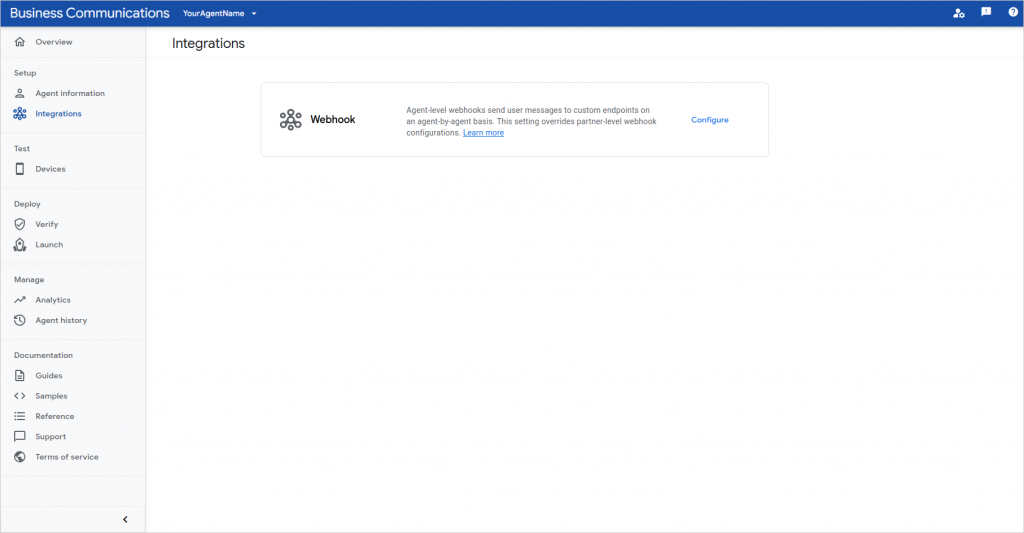Click the Overview home icon

pyautogui.click(x=20, y=42)
